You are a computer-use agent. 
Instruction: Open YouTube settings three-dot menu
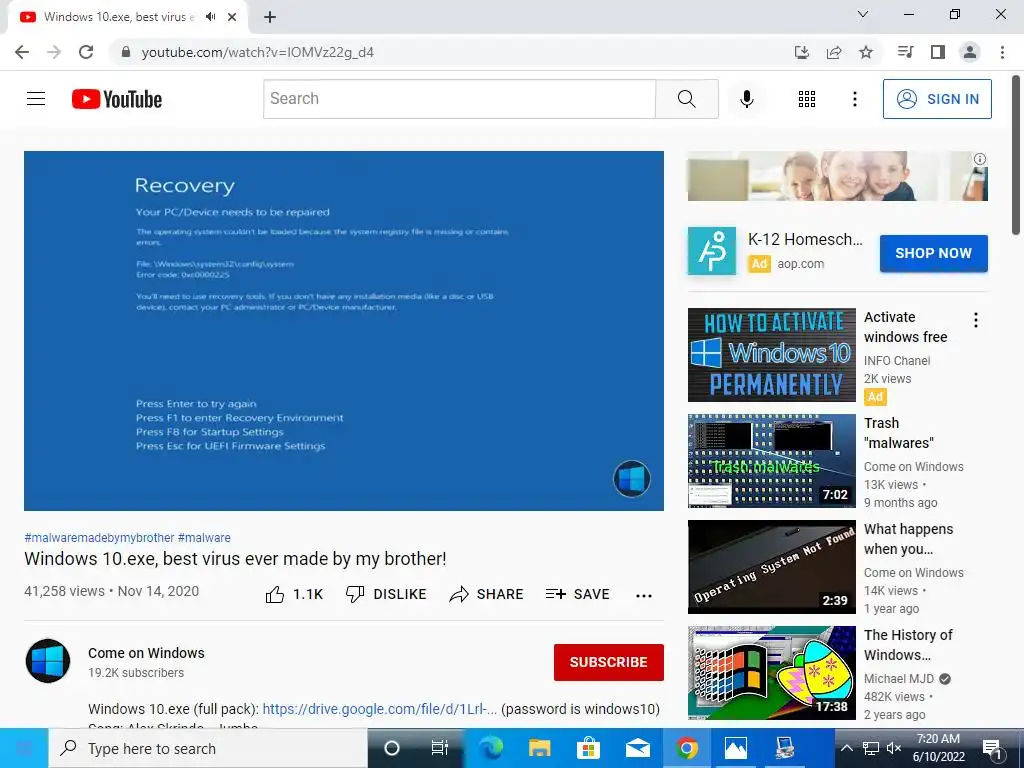pyautogui.click(x=854, y=99)
